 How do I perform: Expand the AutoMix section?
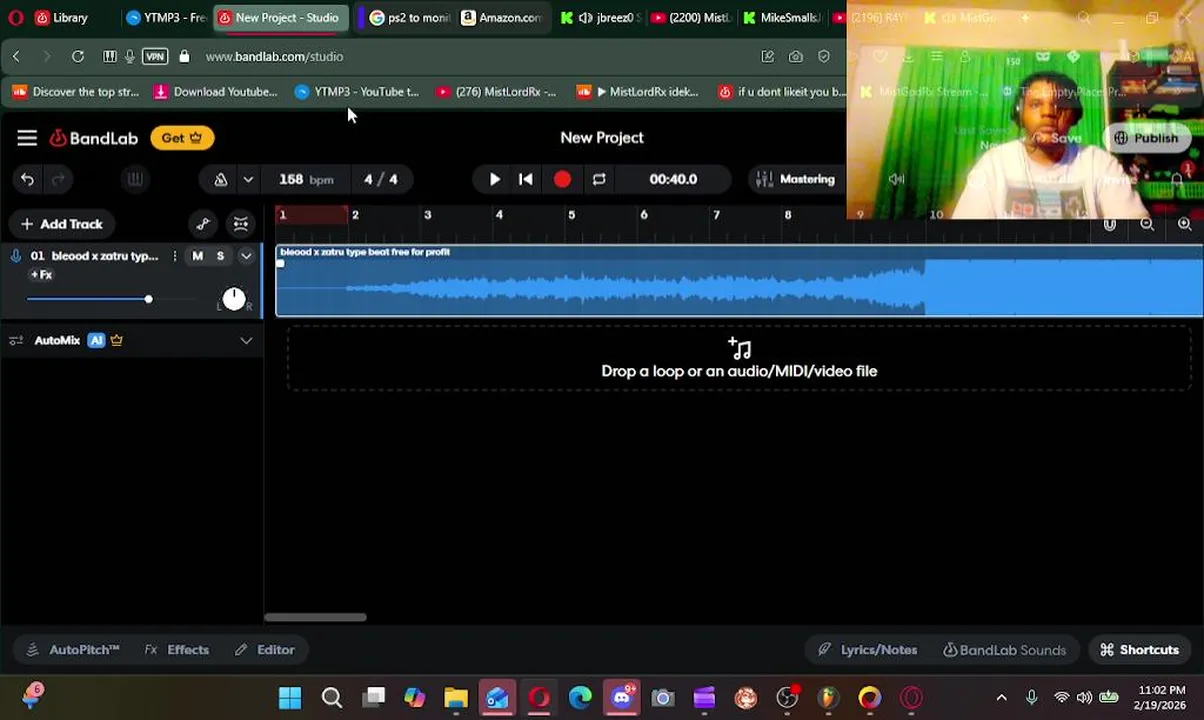(x=246, y=341)
